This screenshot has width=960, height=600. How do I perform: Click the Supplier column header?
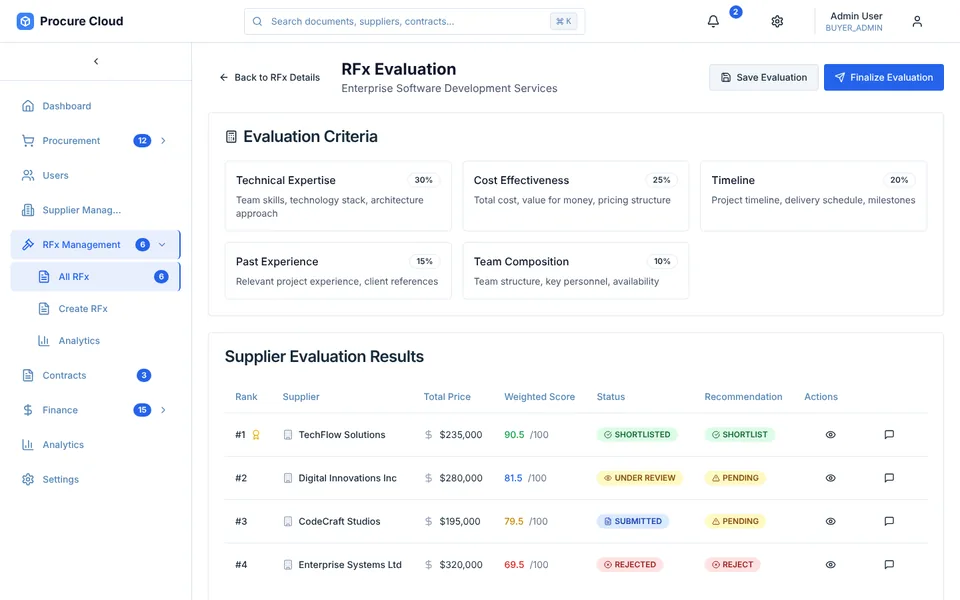pyautogui.click(x=301, y=397)
